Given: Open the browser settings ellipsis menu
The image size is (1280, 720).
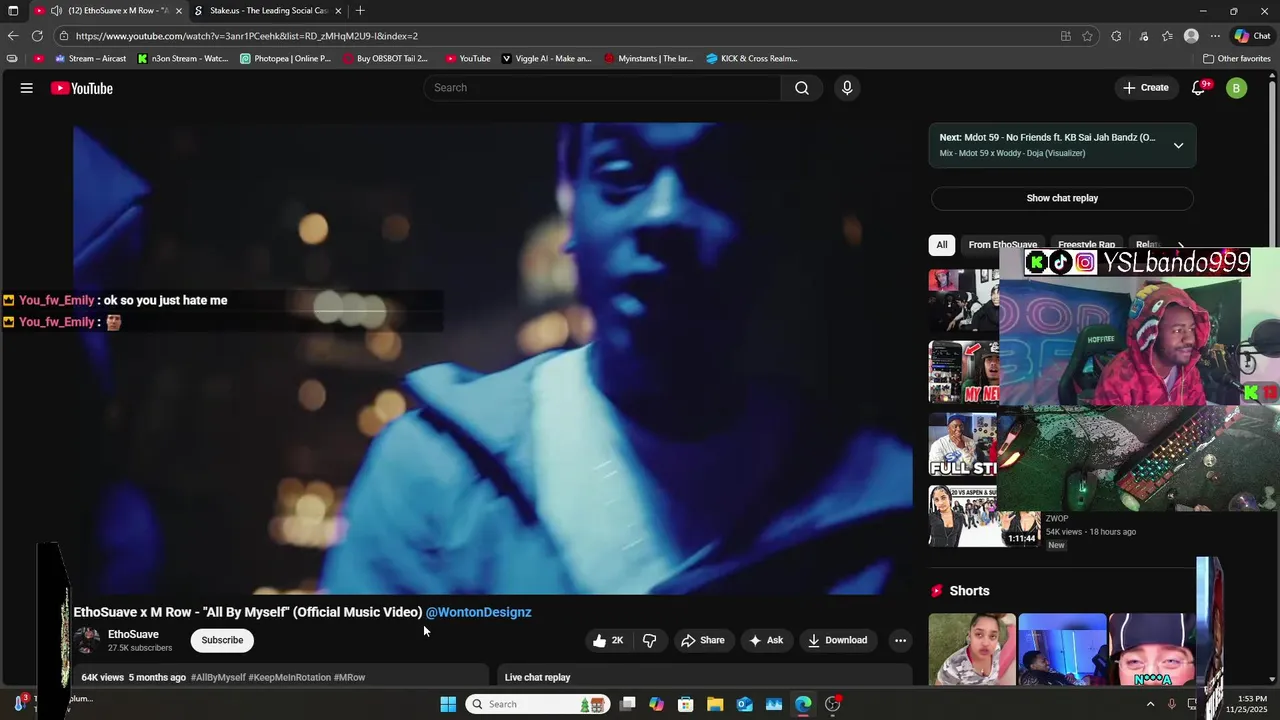Looking at the screenshot, I should click(x=1215, y=36).
